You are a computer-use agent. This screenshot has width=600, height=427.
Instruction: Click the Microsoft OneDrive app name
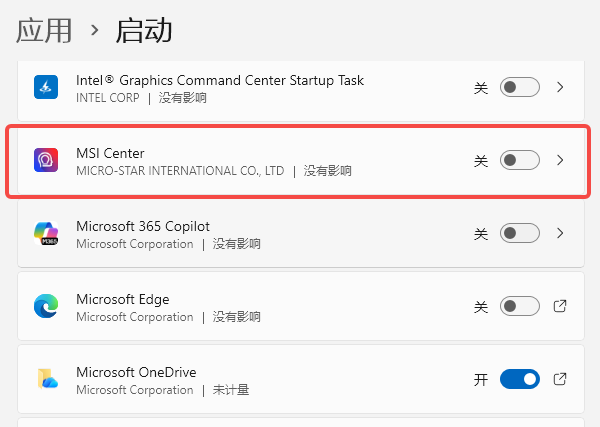136,372
